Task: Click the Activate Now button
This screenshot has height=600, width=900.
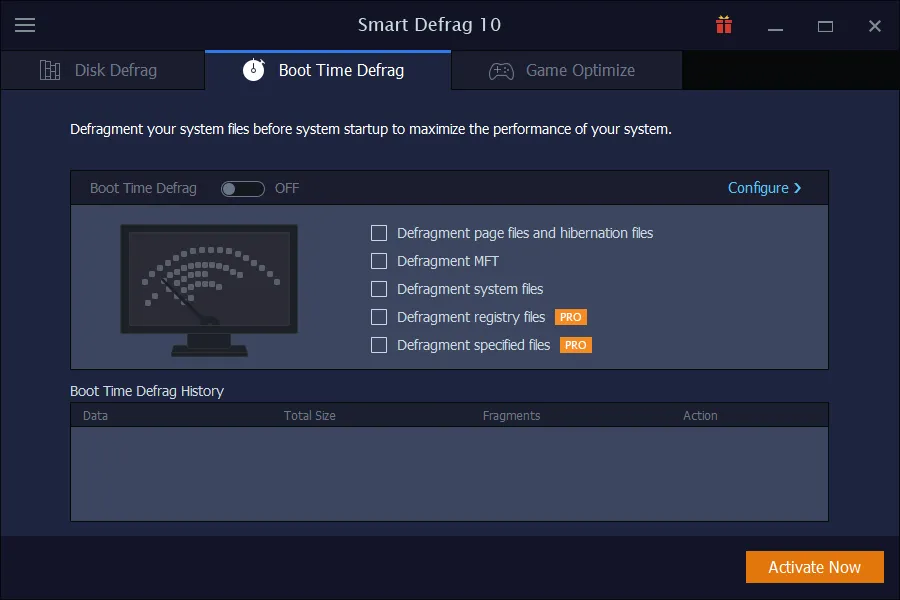Action: point(814,567)
